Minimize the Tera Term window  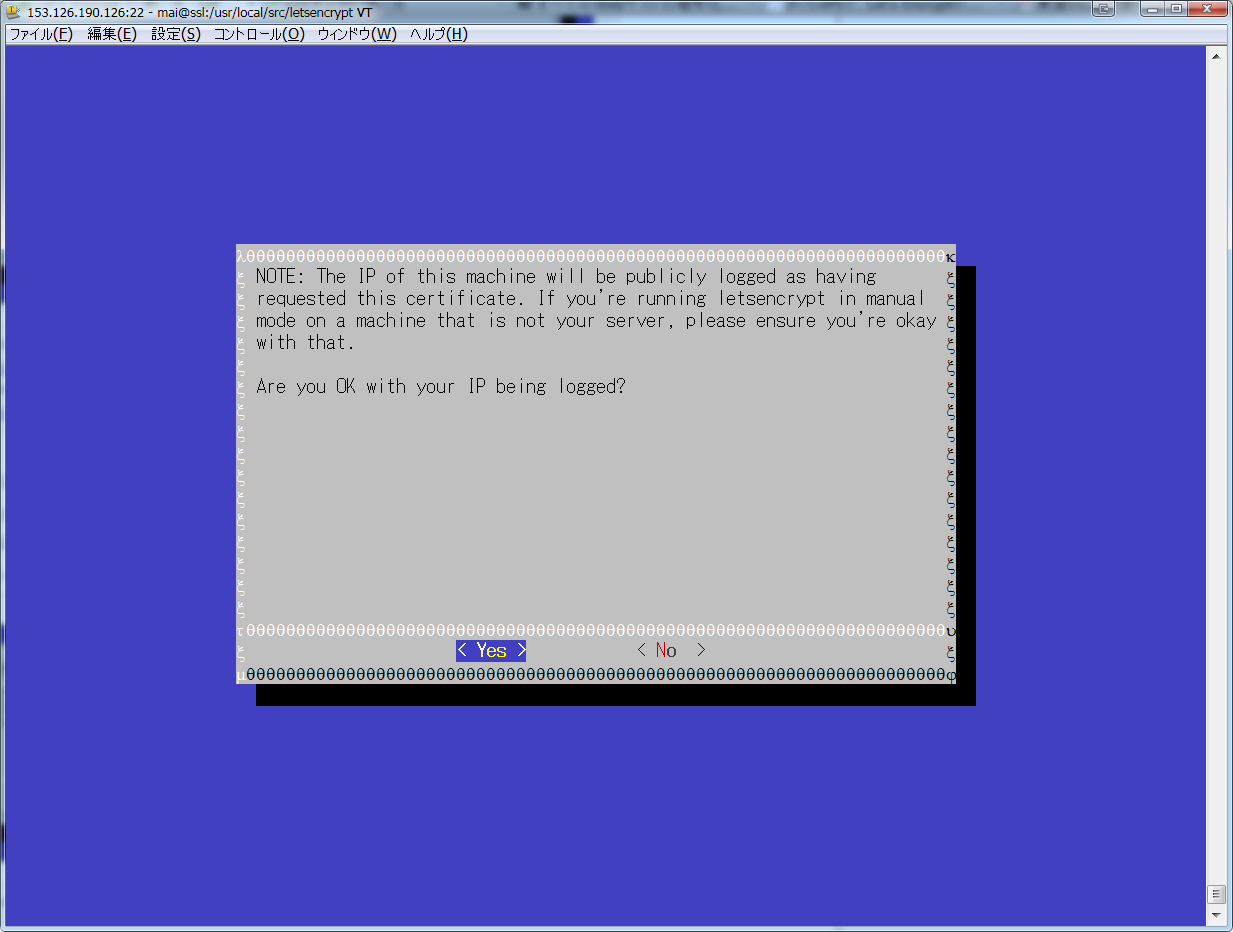(1150, 9)
